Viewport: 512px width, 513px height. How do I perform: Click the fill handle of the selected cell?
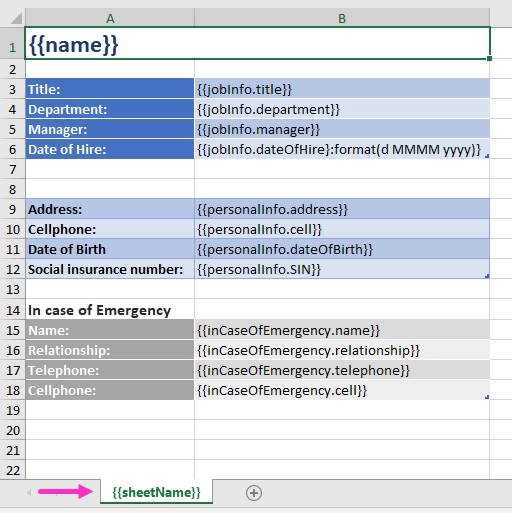click(489, 59)
